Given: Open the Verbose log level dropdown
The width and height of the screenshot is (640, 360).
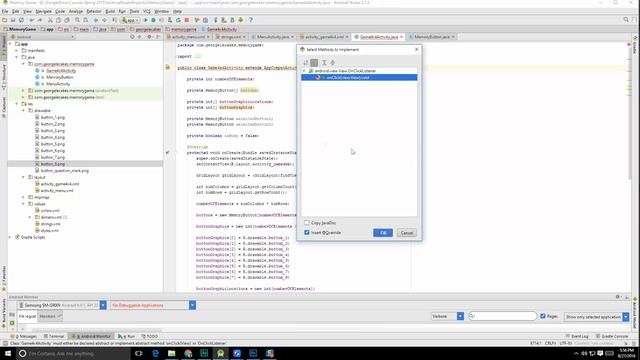Looking at the screenshot, I should (x=460, y=316).
